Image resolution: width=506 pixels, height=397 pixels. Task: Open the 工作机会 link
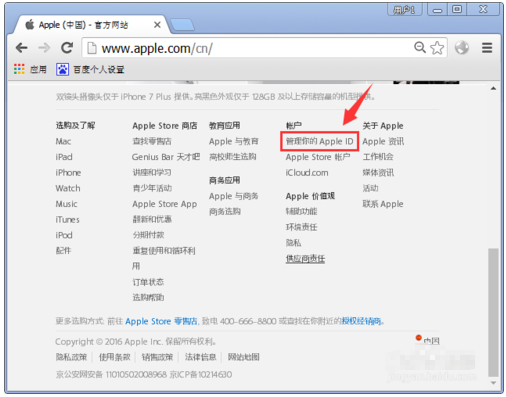pos(378,157)
